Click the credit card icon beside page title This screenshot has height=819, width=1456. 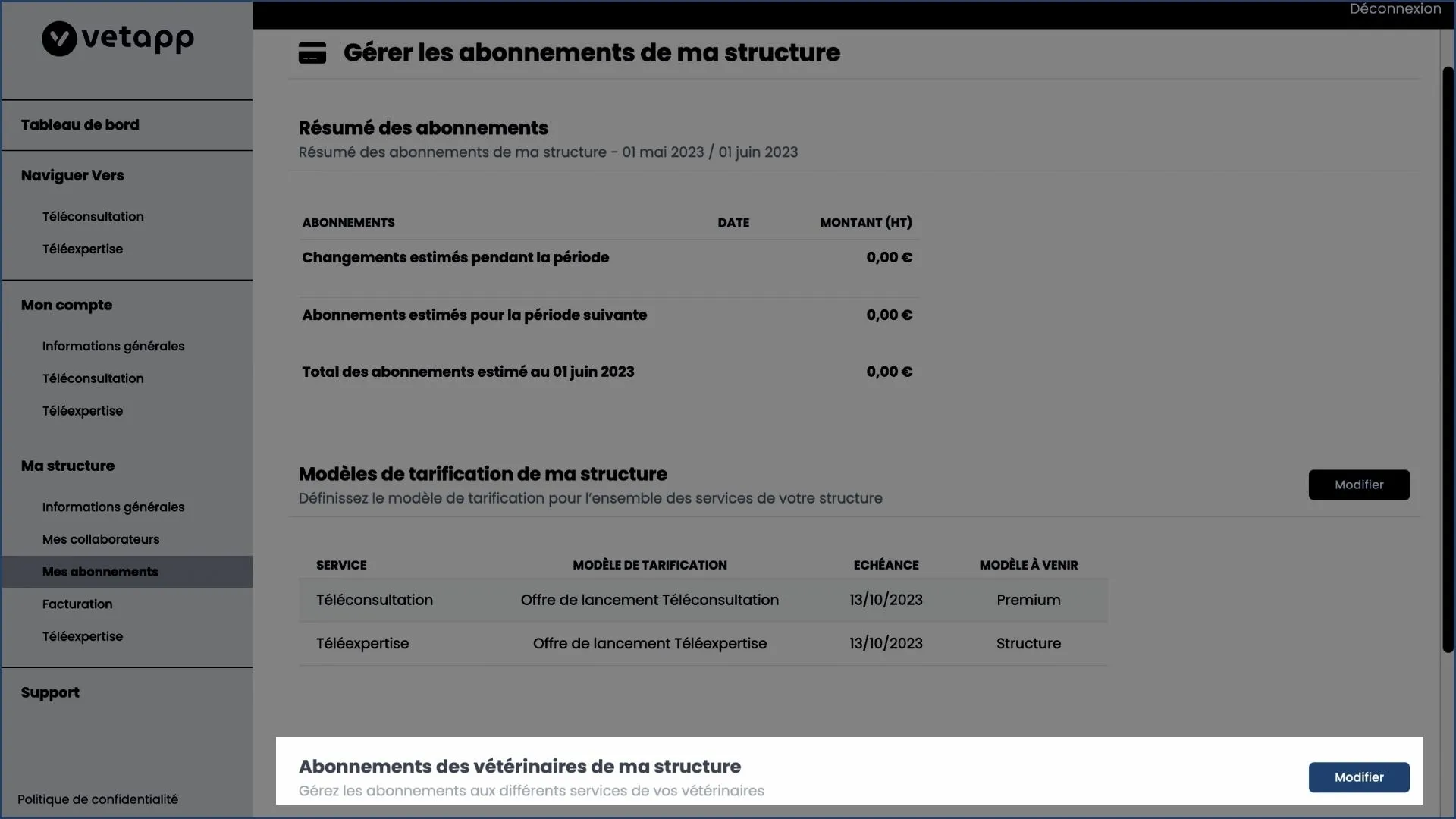(x=312, y=53)
